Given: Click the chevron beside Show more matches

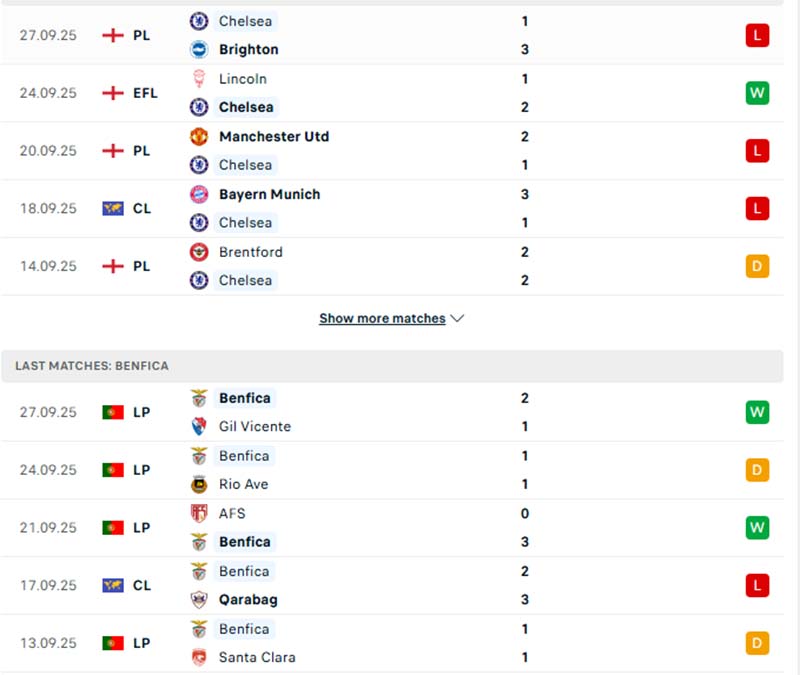Looking at the screenshot, I should tap(458, 318).
